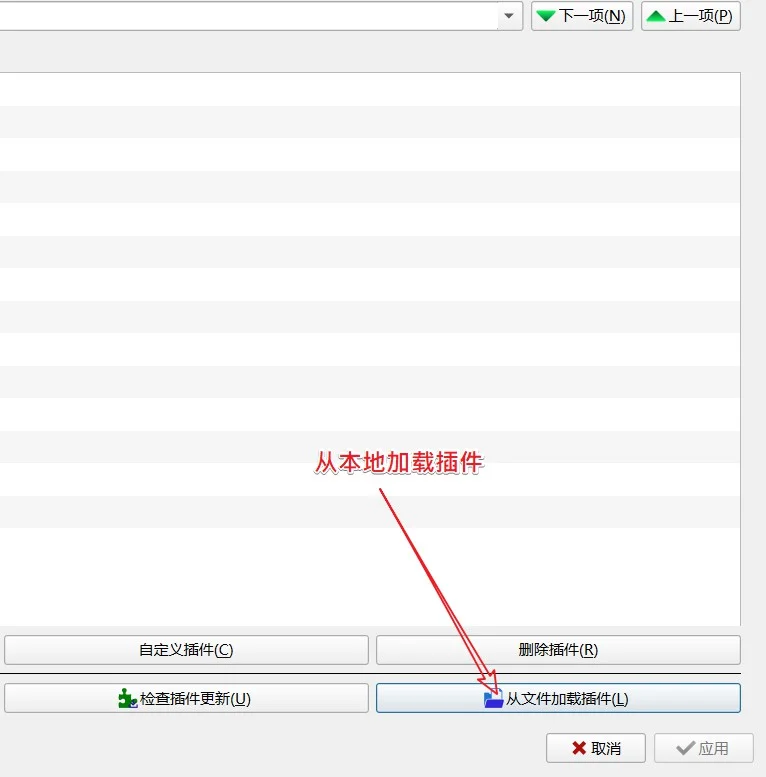Image resolution: width=766 pixels, height=777 pixels.
Task: Open the search field dropdown arrow
Action: tap(509, 16)
